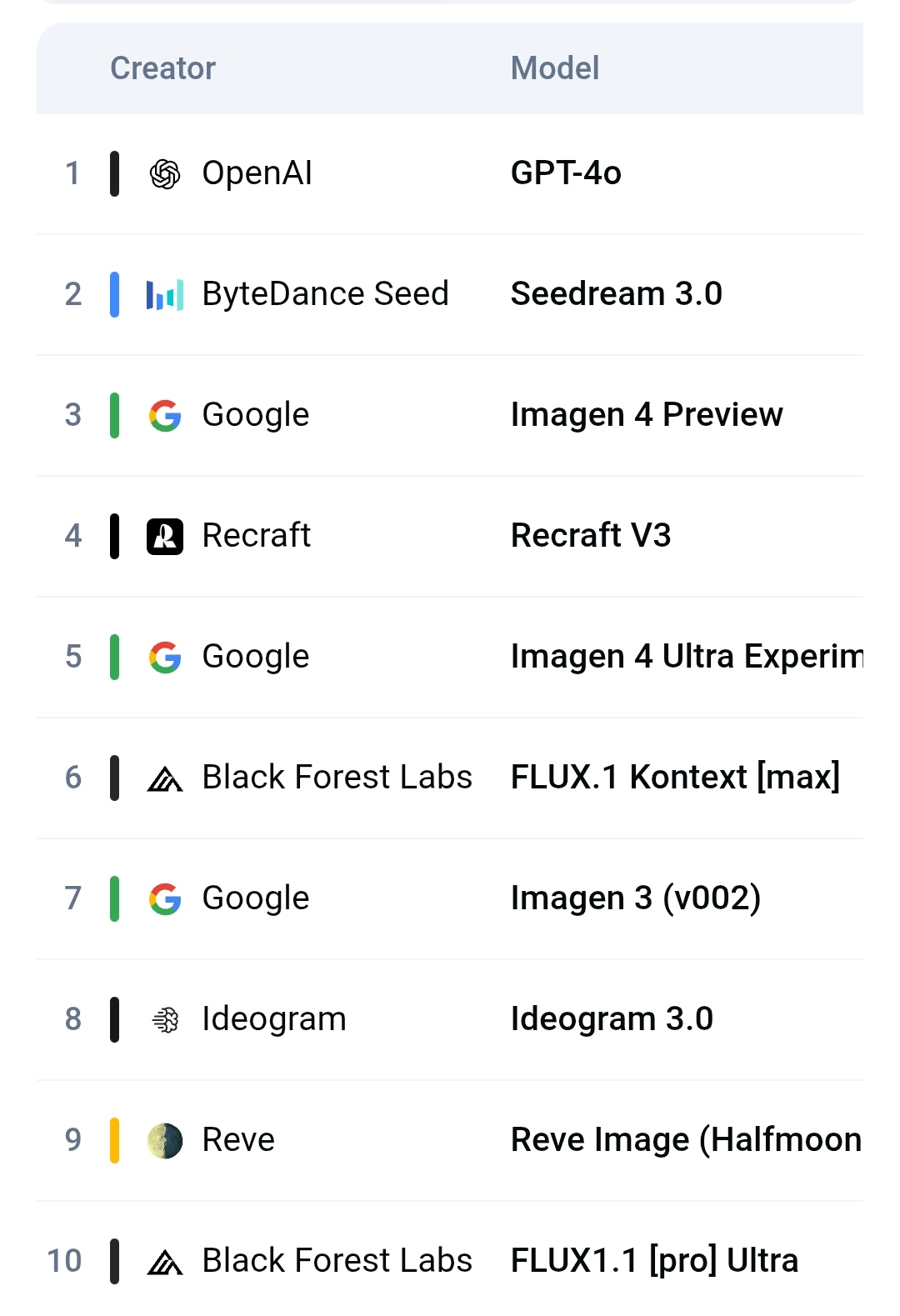Click the Recraft logo icon
The height and width of the screenshot is (1316, 900).
point(165,536)
